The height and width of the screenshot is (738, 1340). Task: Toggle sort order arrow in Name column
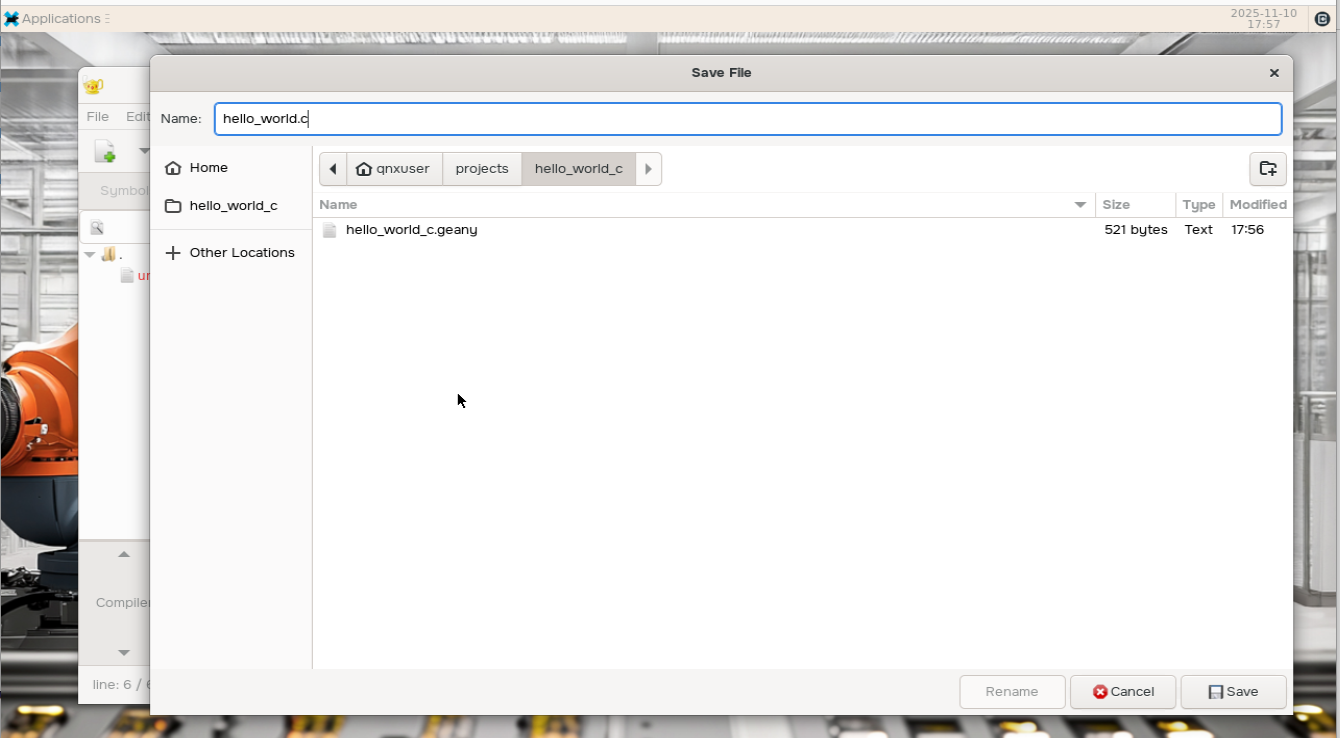tap(1080, 205)
